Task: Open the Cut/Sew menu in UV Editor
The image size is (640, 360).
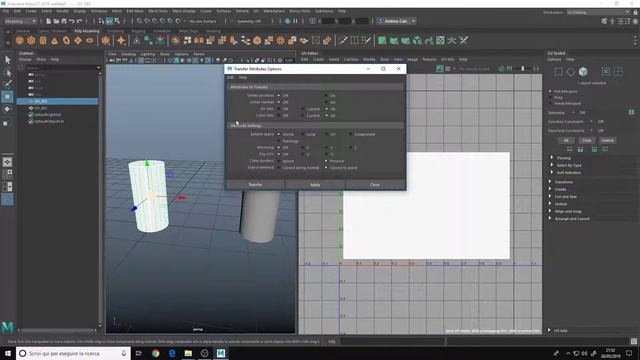Action: pos(351,60)
